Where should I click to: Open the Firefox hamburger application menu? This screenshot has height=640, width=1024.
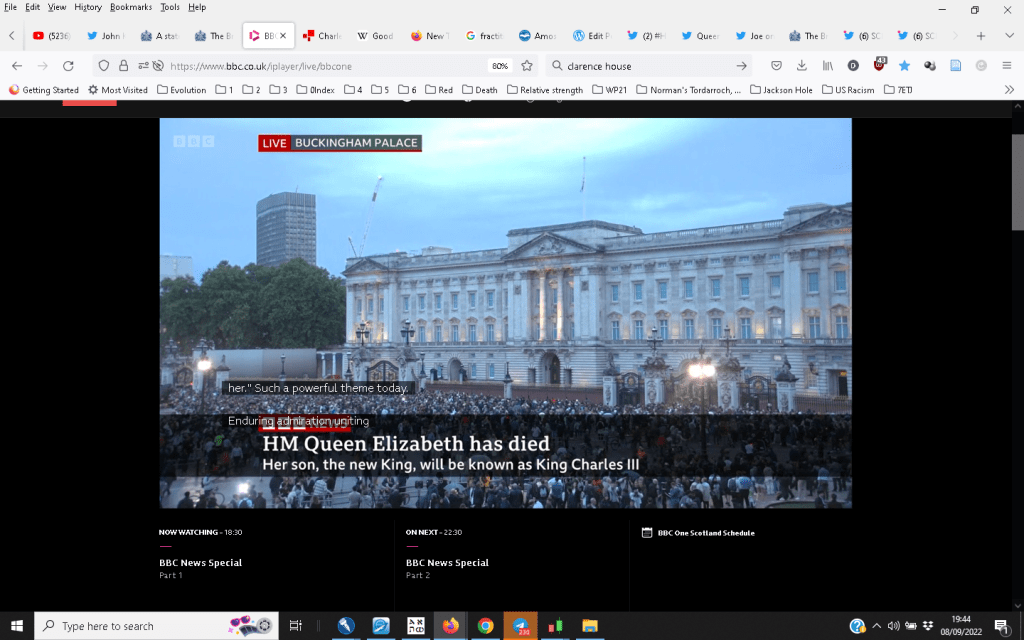(x=1006, y=66)
